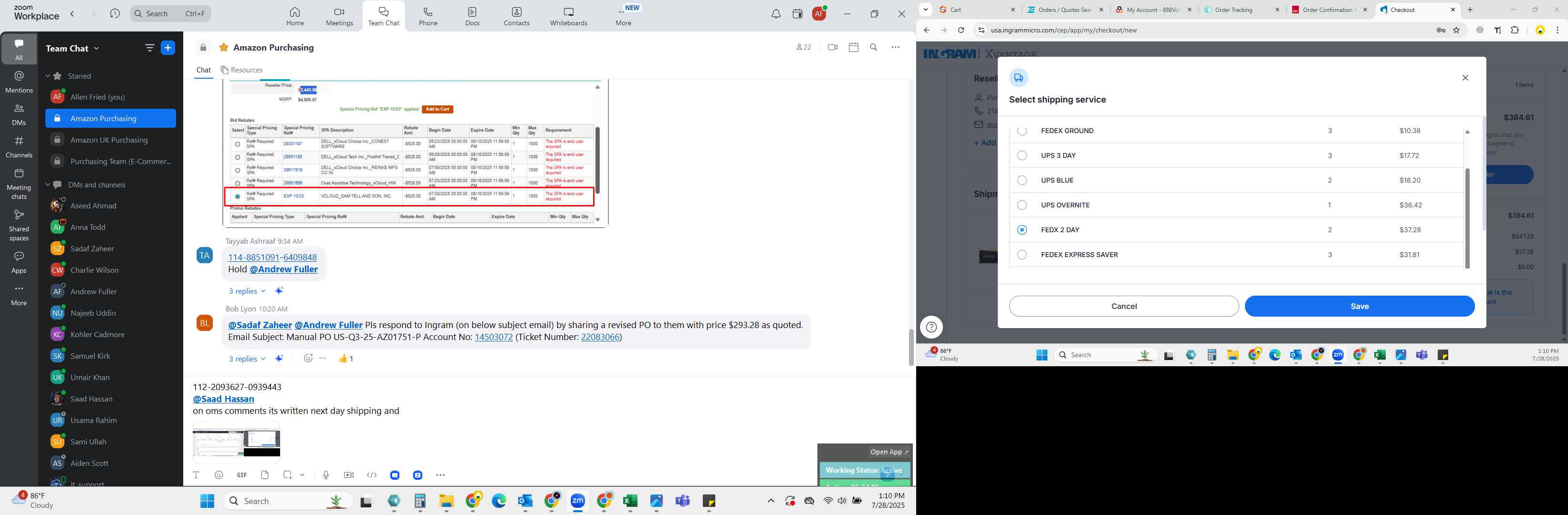The height and width of the screenshot is (515, 1568).
Task: Select the UPS BLUE shipping option
Action: 1022,181
